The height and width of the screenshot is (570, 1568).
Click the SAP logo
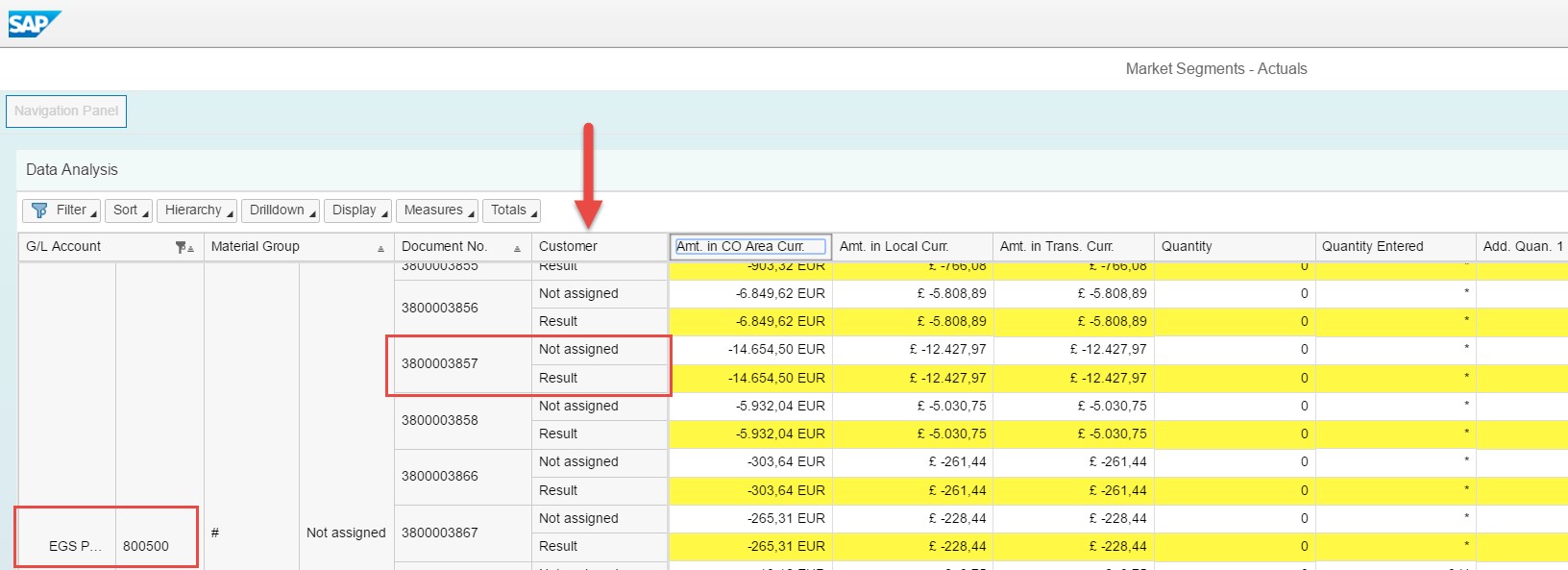coord(34,24)
